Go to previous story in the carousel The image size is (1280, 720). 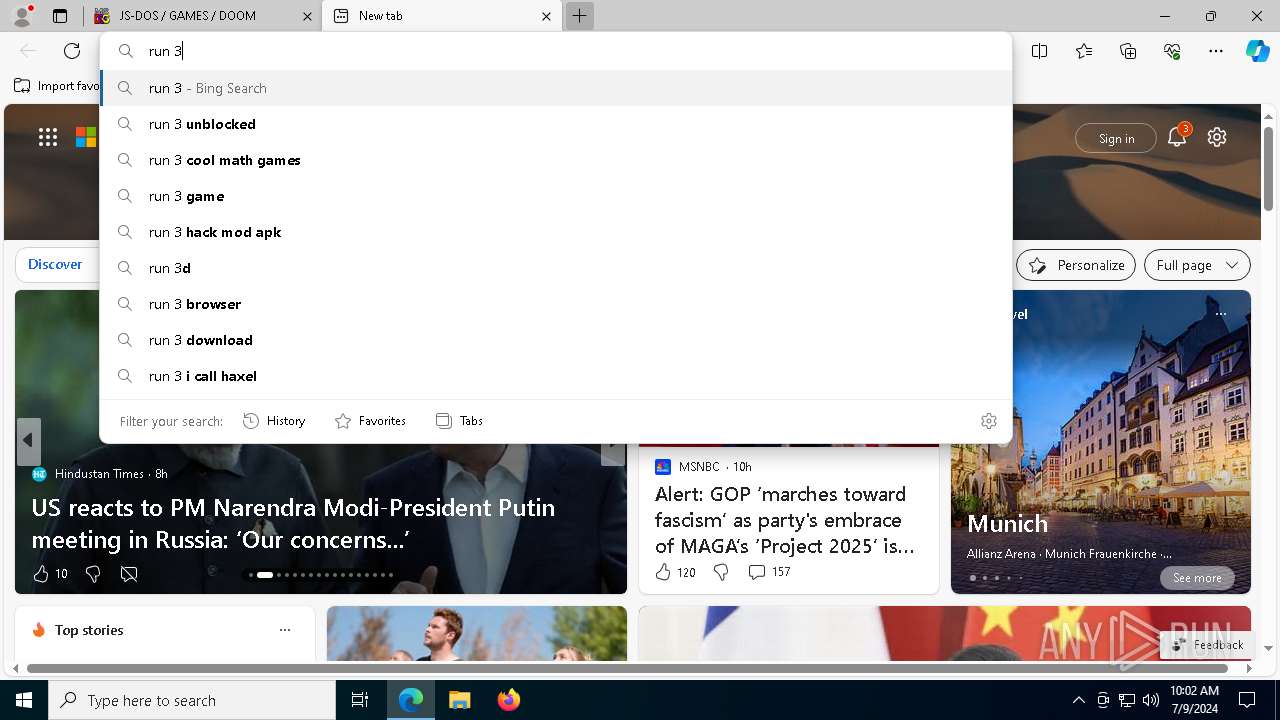point(28,440)
